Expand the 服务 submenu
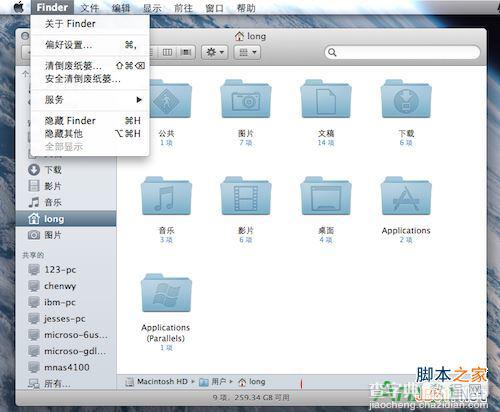The height and width of the screenshot is (412, 500). pos(90,100)
